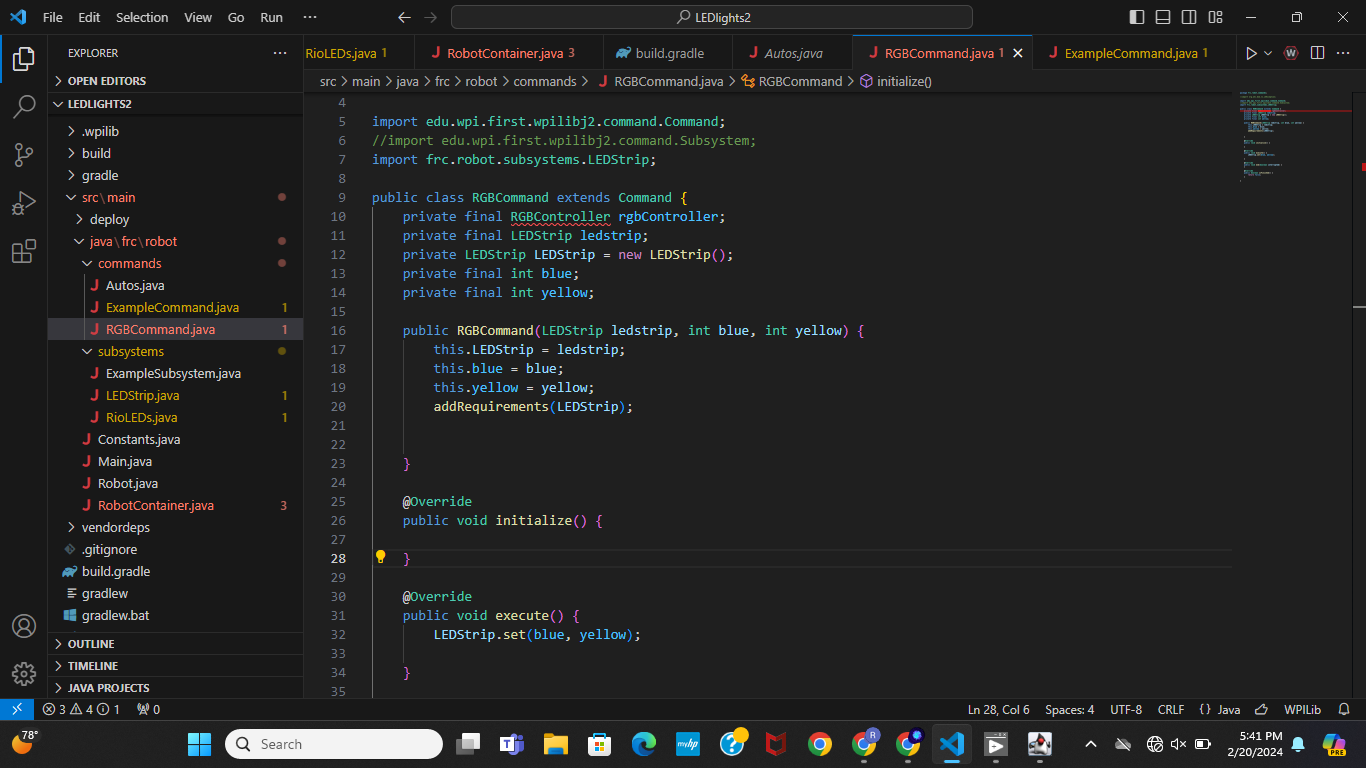The image size is (1366, 768).
Task: Run the Java file with play button
Action: point(1250,53)
